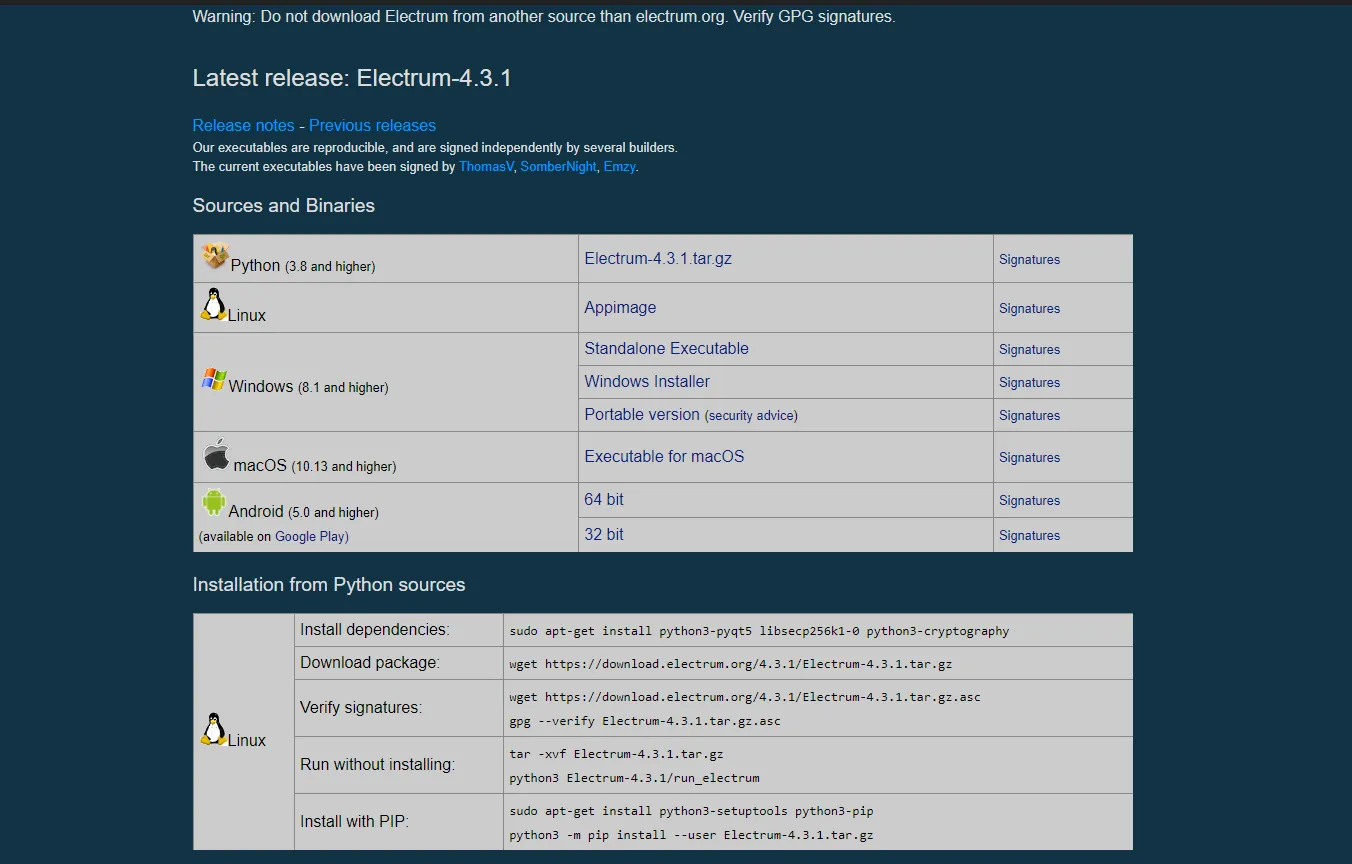Open the Google Play link
Viewport: 1352px width, 864px height.
pos(310,537)
